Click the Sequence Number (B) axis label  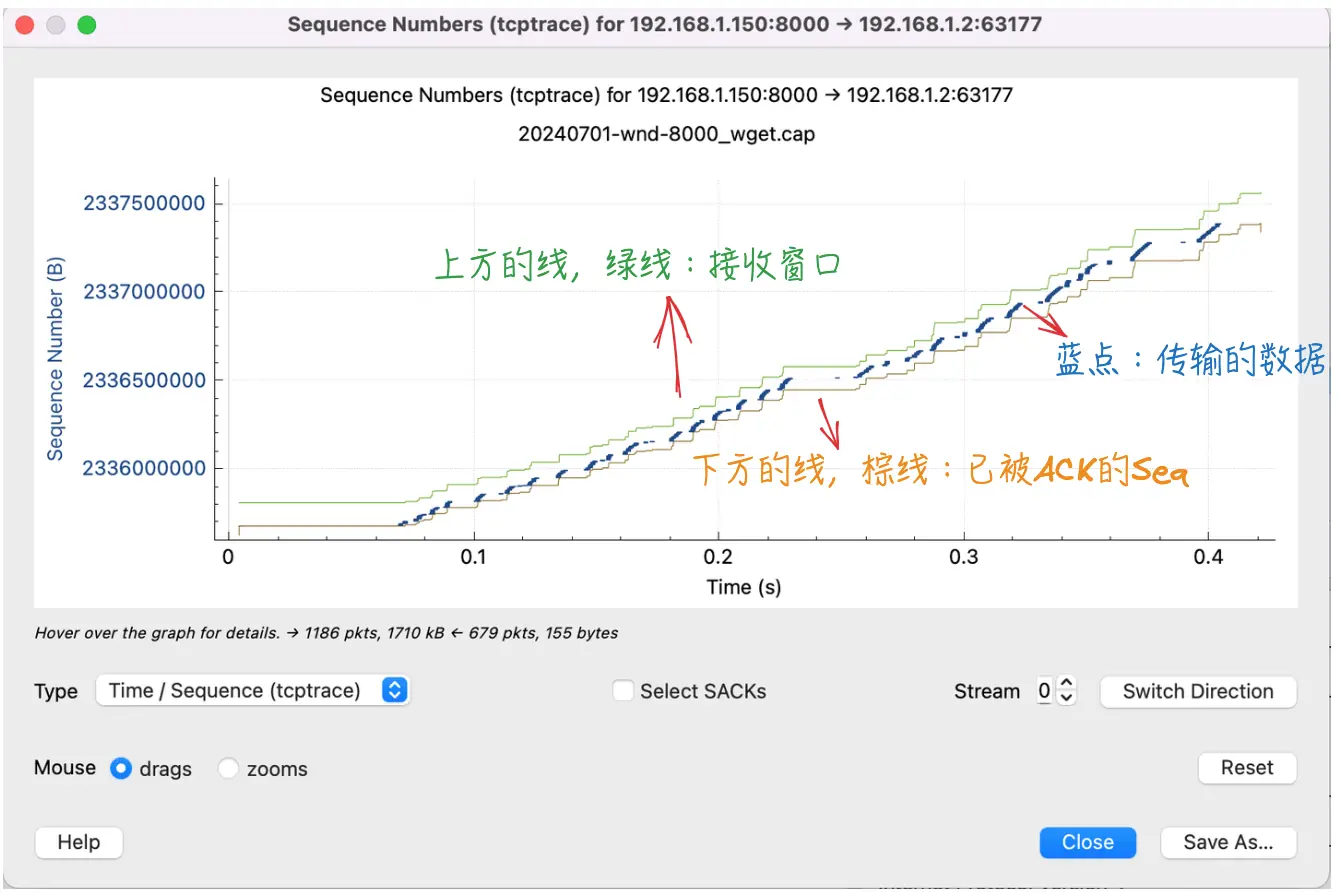click(x=55, y=359)
